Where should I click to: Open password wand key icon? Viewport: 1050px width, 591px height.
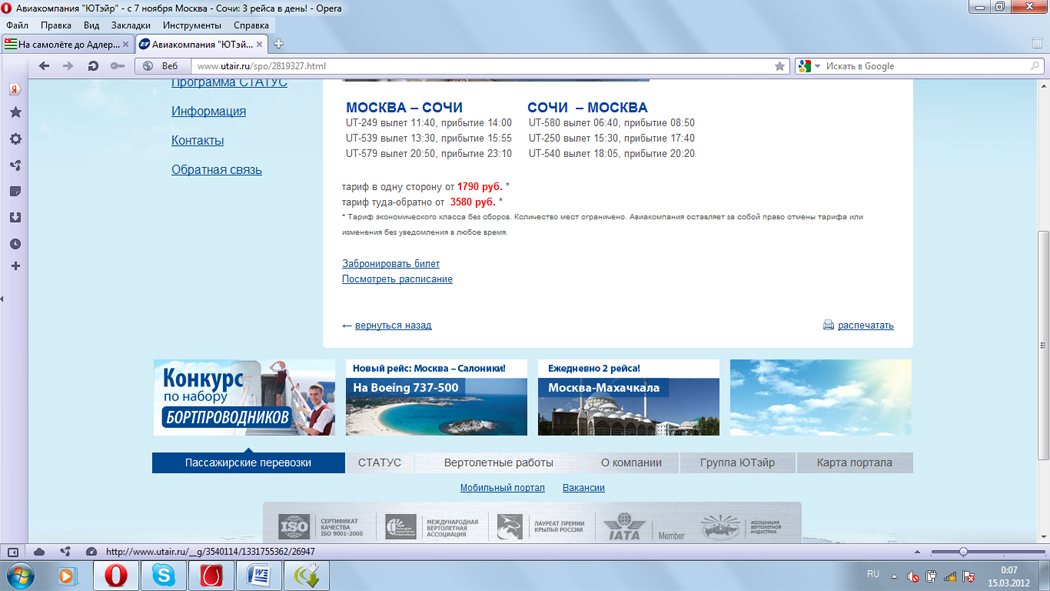pyautogui.click(x=118, y=66)
